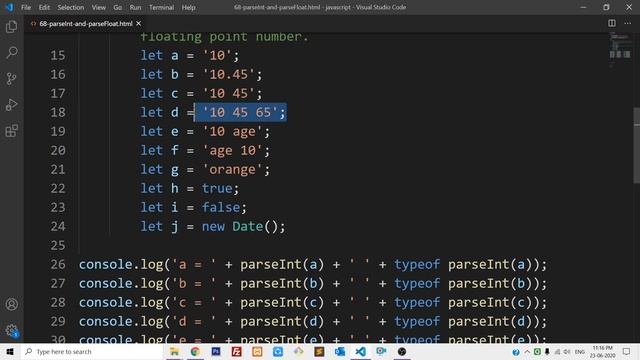Open the Windows notification center icon

click(x=627, y=351)
